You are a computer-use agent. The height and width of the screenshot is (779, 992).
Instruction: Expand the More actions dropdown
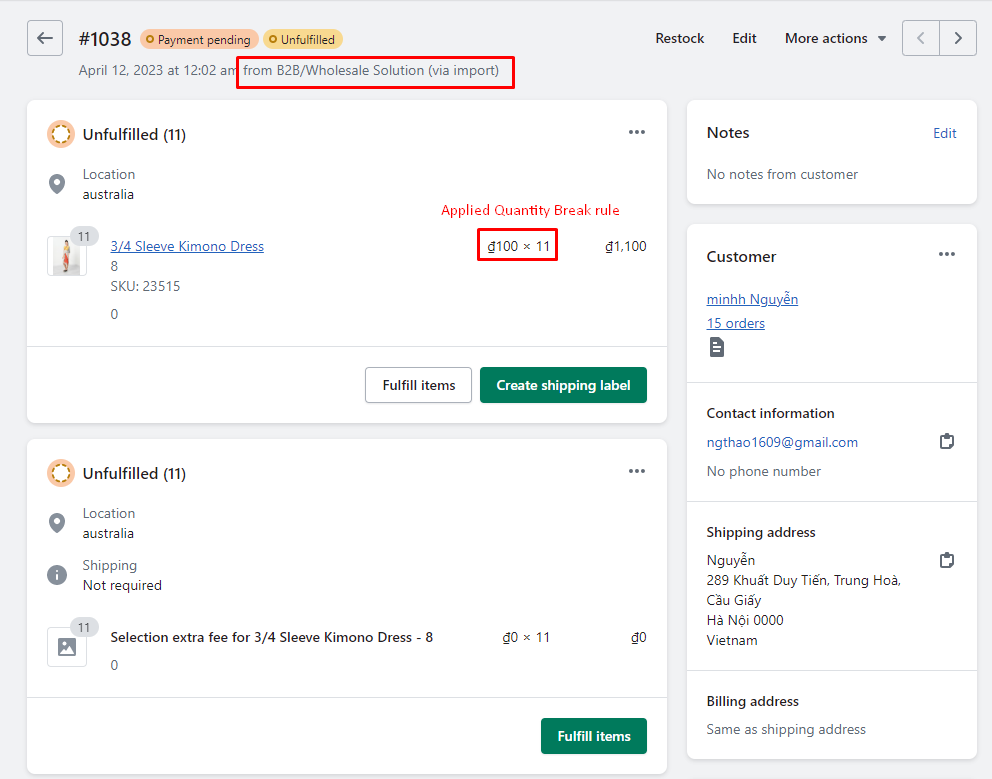(x=835, y=38)
